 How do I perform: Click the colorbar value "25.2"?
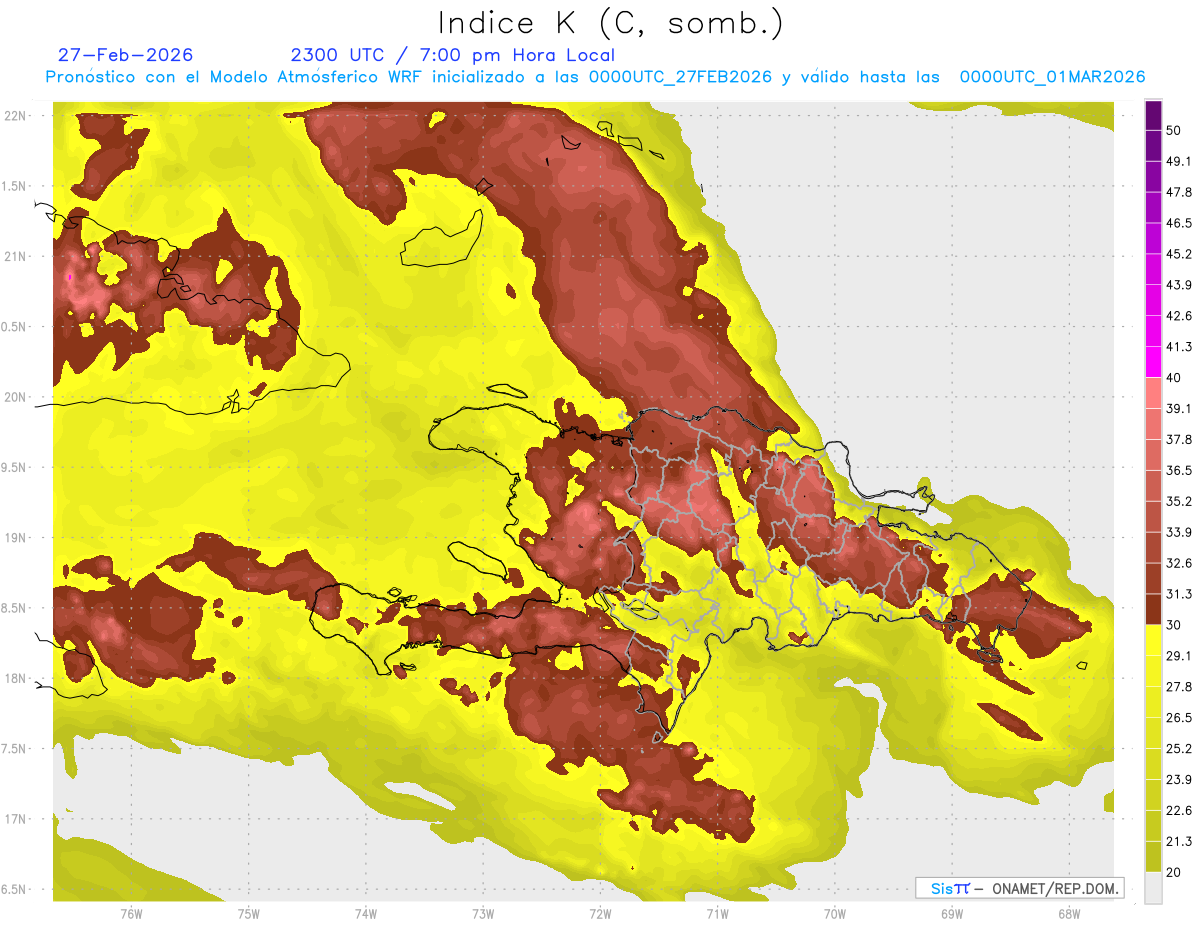(1178, 748)
